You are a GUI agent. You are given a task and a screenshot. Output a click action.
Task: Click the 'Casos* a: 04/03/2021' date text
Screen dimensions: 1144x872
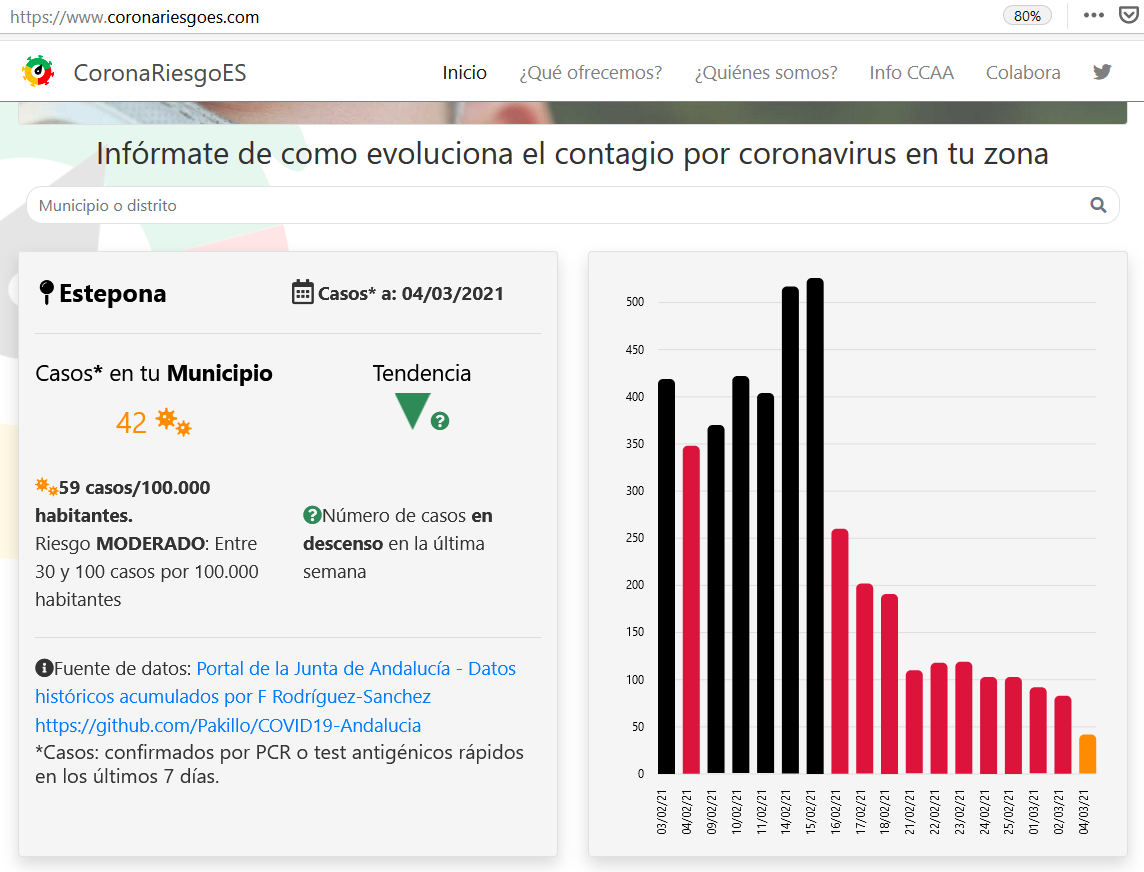tap(411, 293)
